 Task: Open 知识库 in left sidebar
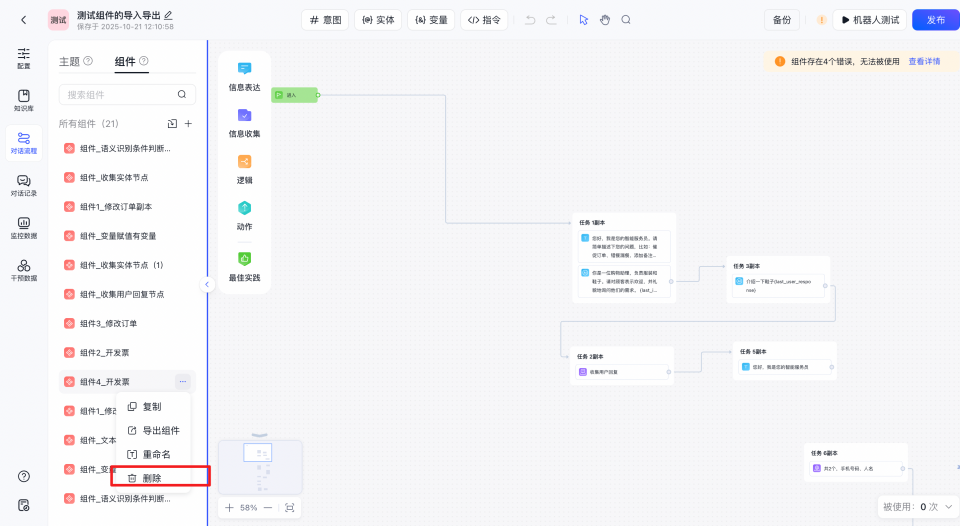click(x=23, y=100)
